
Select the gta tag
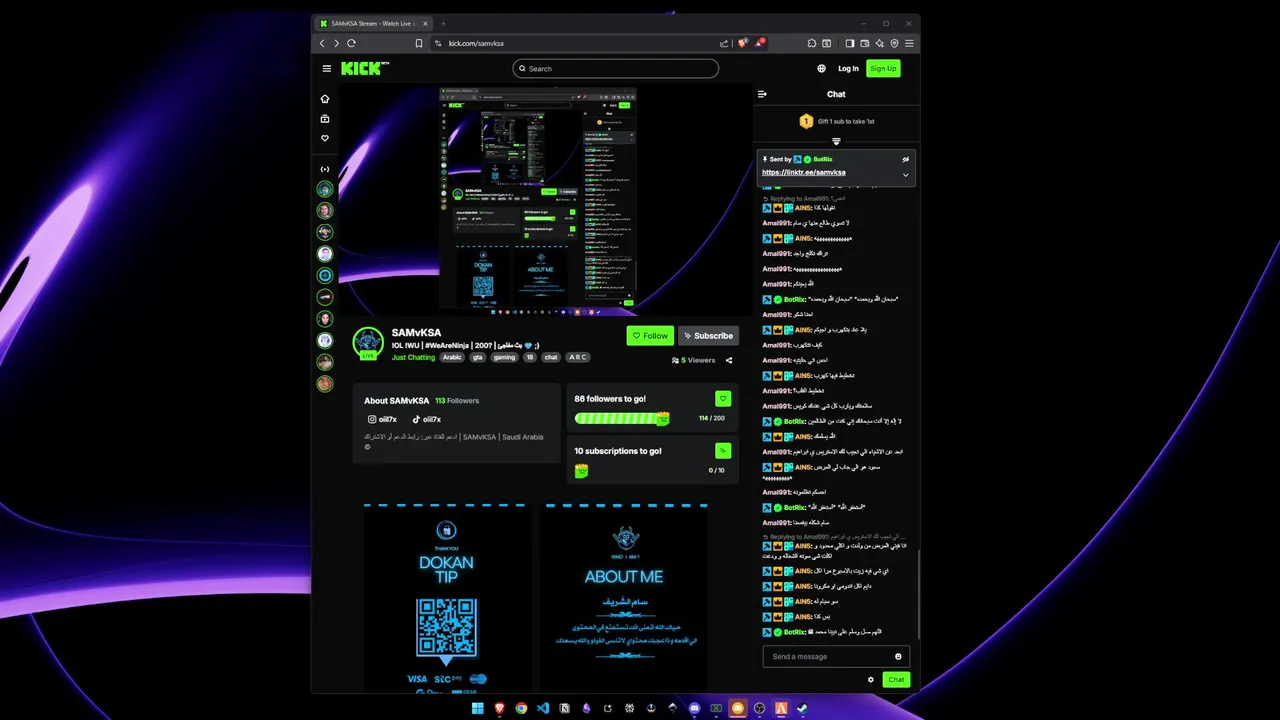[x=478, y=357]
